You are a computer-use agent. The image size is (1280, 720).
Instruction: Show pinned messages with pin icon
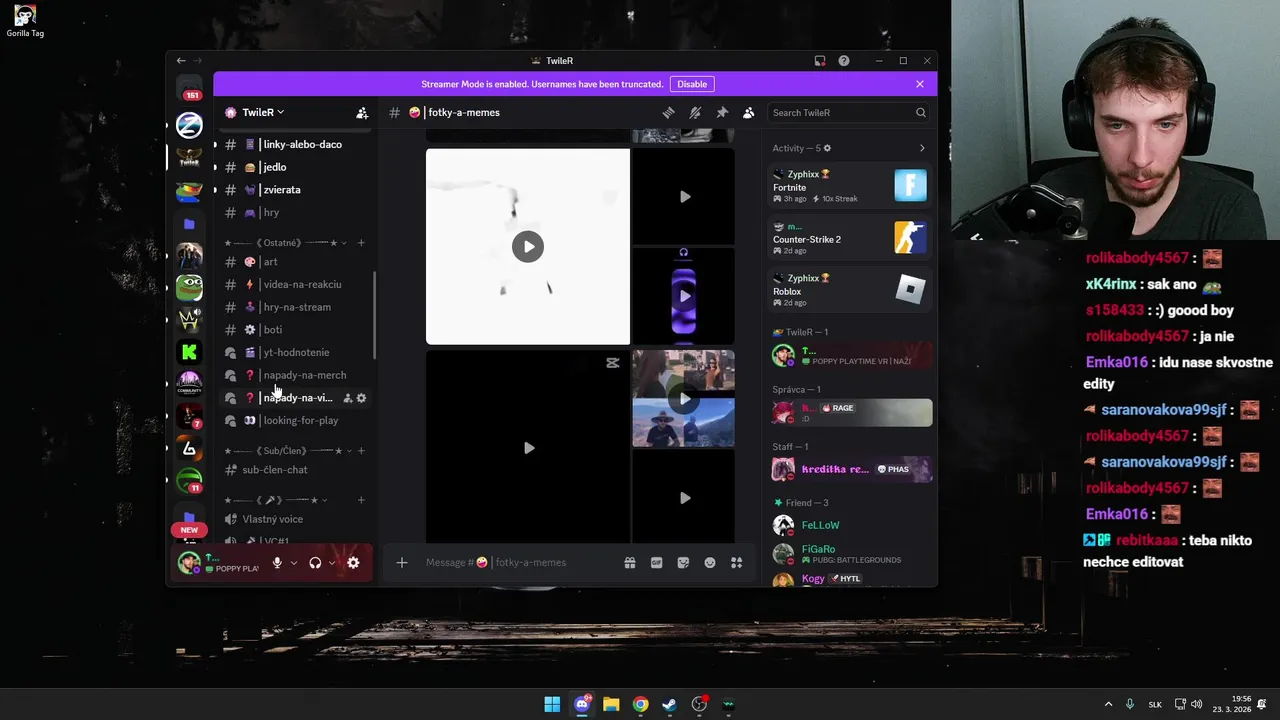pyautogui.click(x=722, y=113)
